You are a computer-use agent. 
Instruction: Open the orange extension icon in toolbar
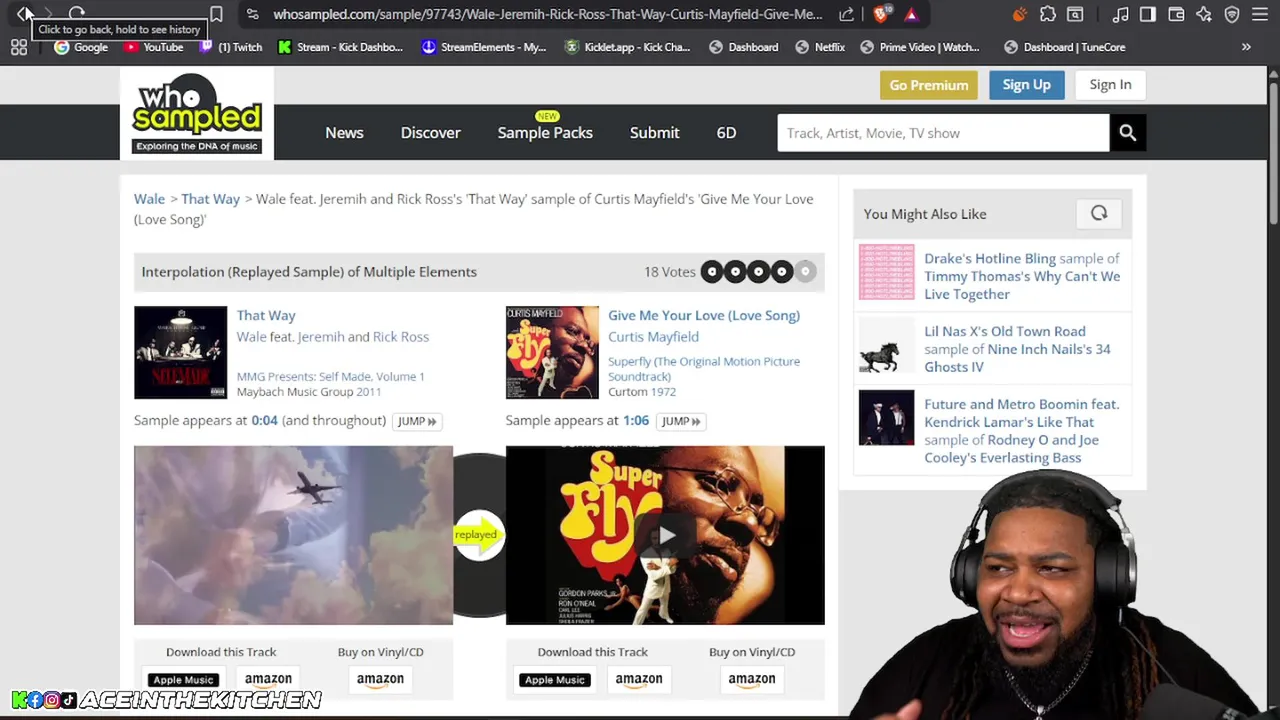(1019, 14)
